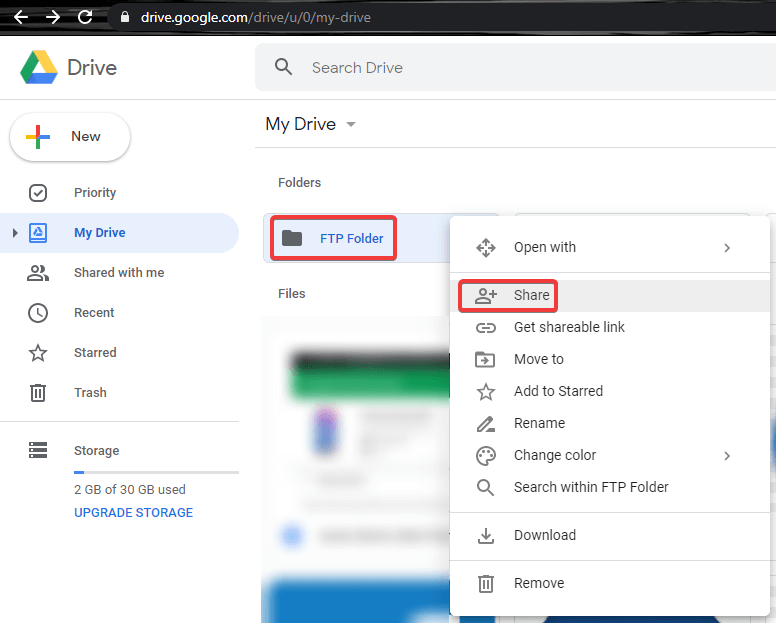Click the padlock icon in address bar

pos(125,17)
